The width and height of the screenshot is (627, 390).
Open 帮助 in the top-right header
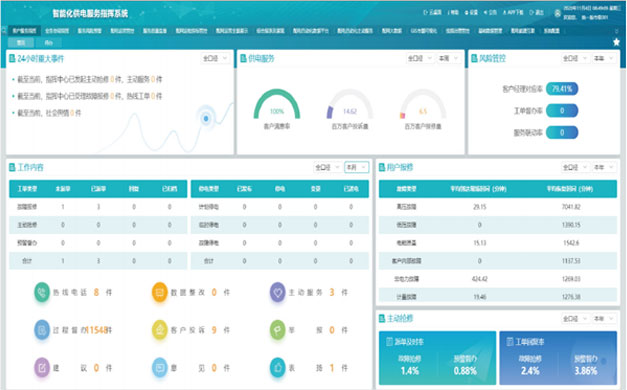pos(453,12)
